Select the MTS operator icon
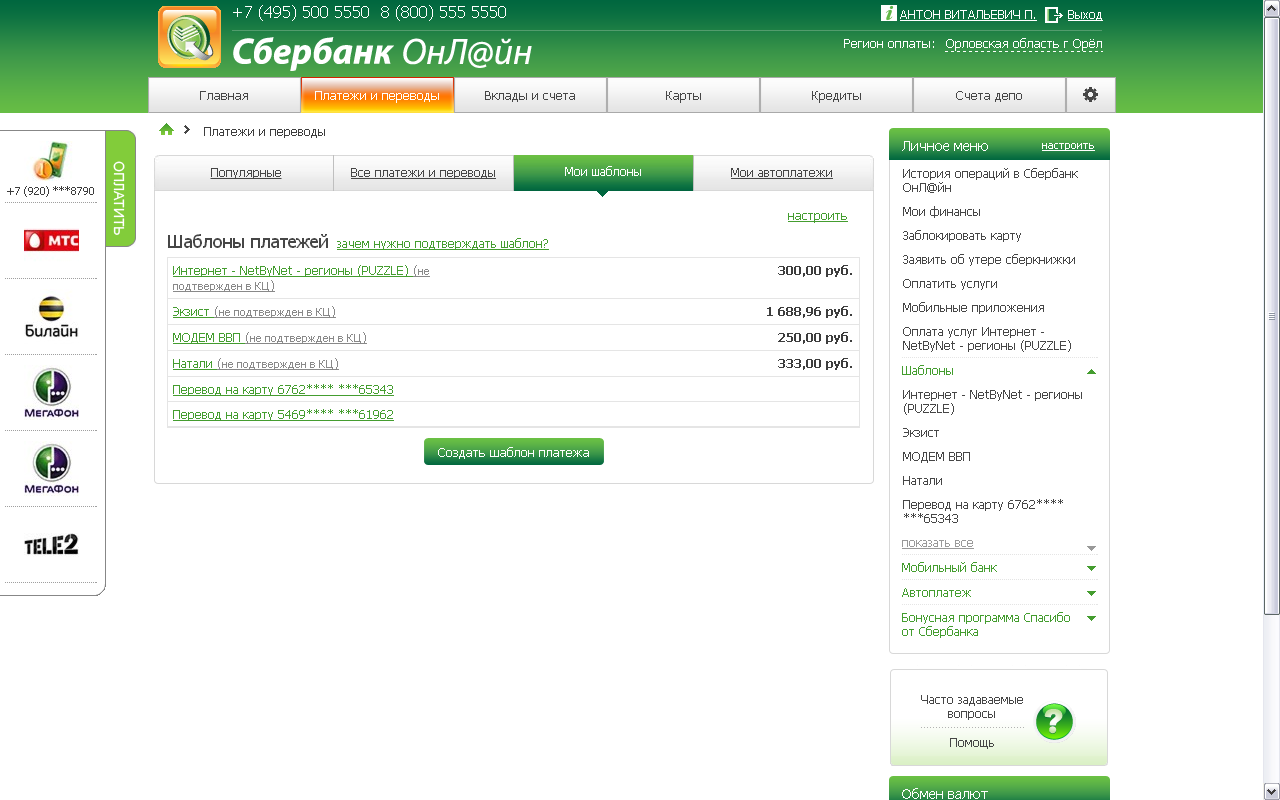 (51, 240)
